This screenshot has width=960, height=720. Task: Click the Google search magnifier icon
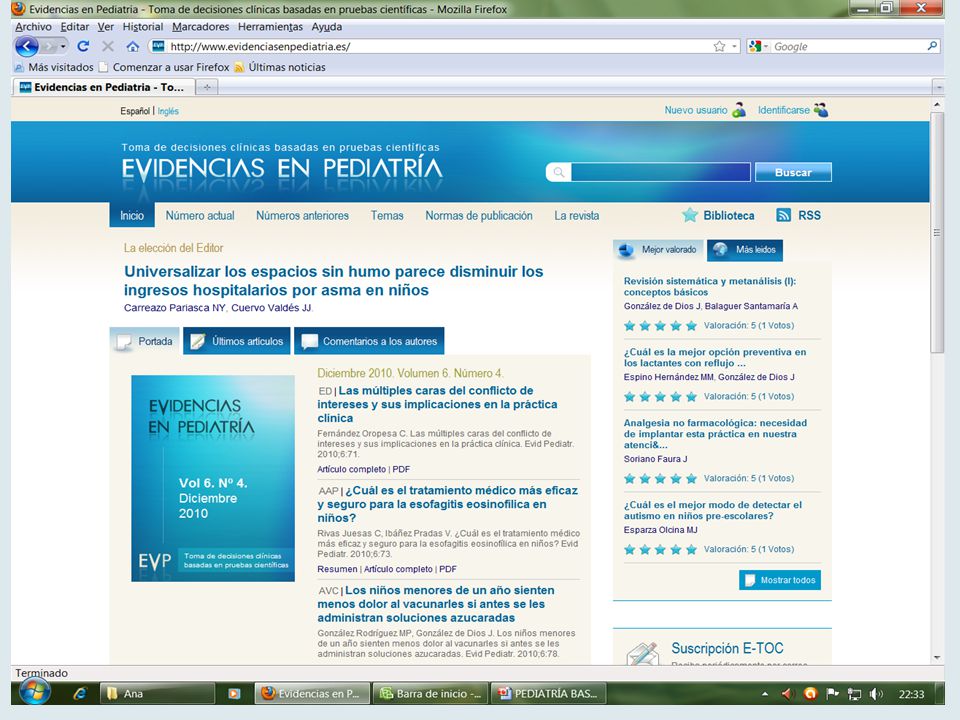(x=932, y=46)
